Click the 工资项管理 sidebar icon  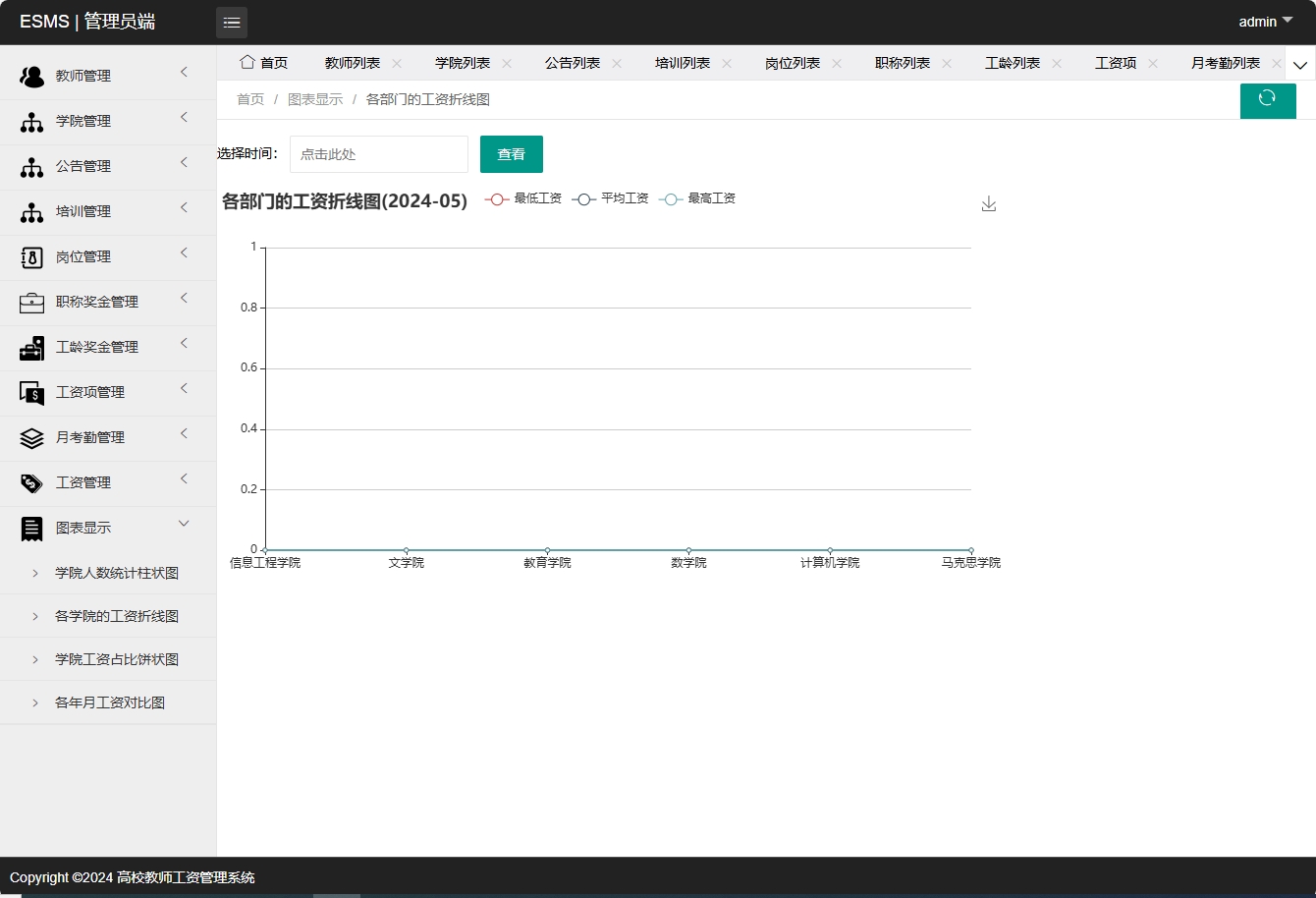pyautogui.click(x=31, y=392)
